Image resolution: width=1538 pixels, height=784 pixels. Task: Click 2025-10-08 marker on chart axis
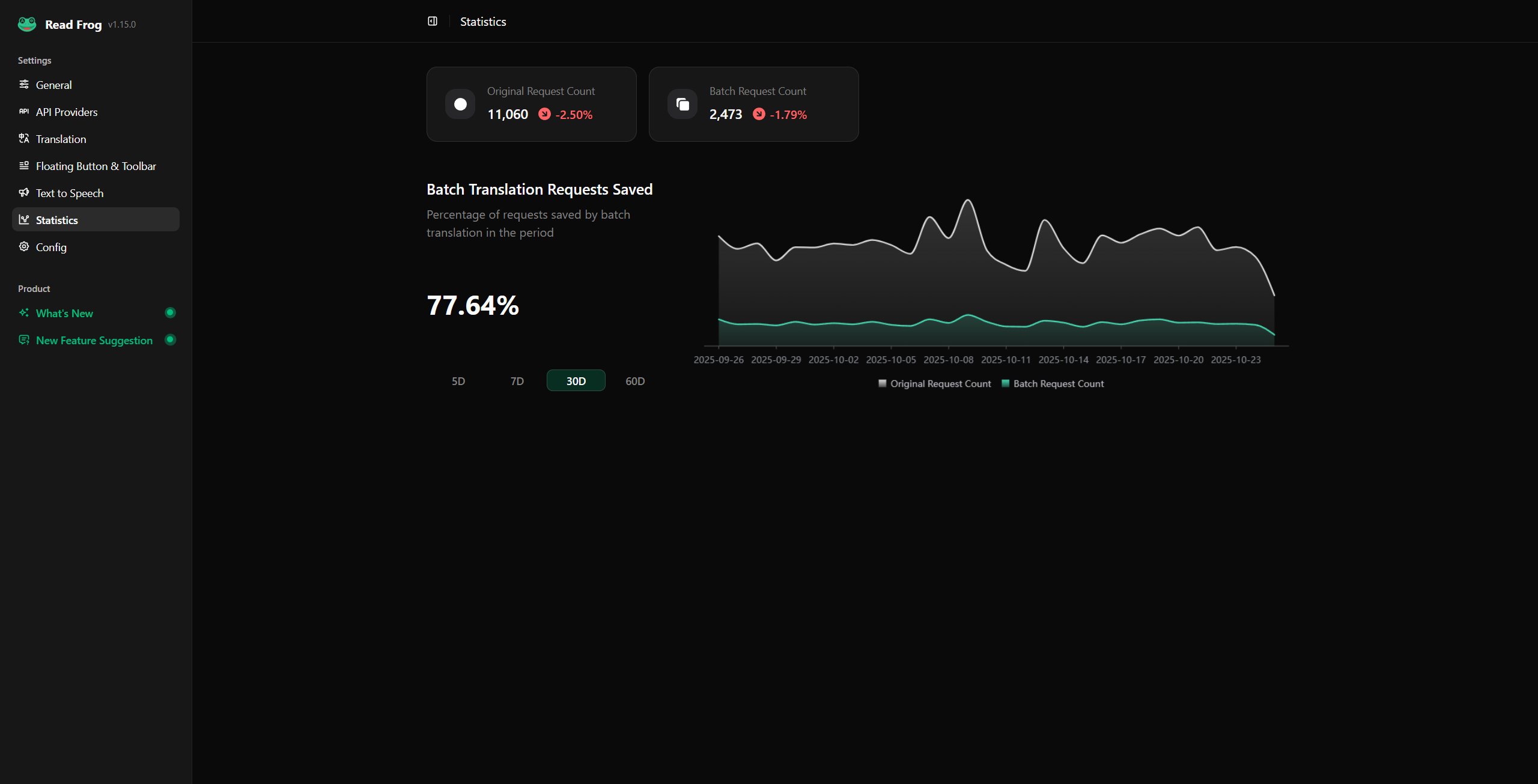(x=948, y=359)
